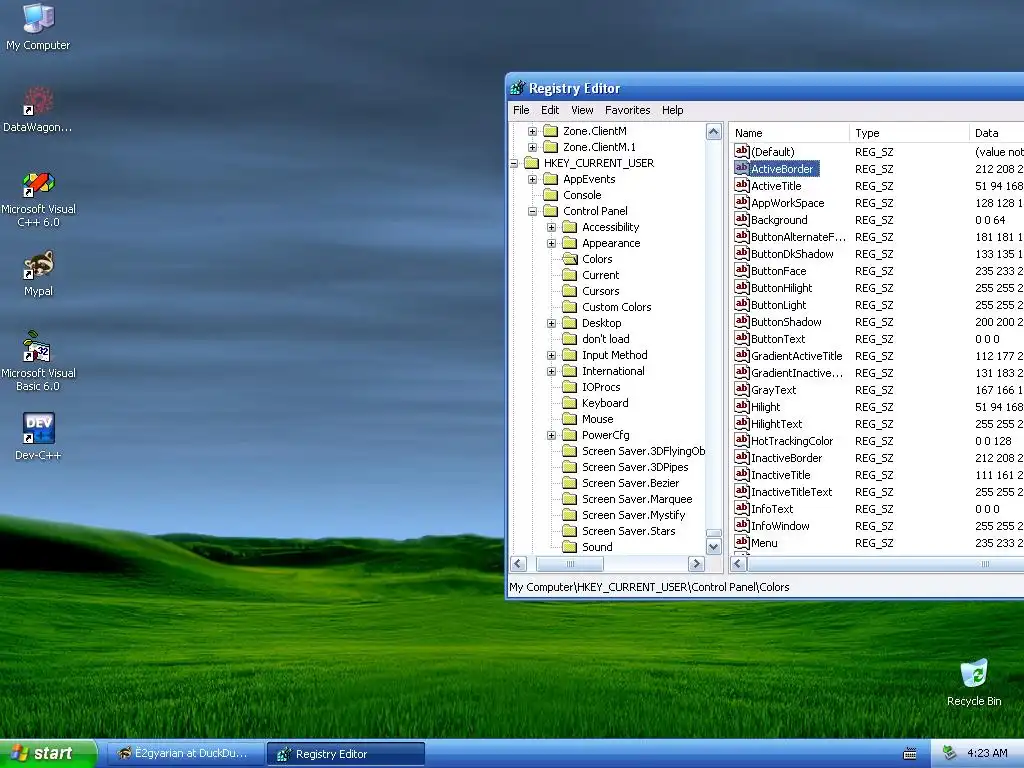Select the InactiveTitleText value name

[791, 492]
